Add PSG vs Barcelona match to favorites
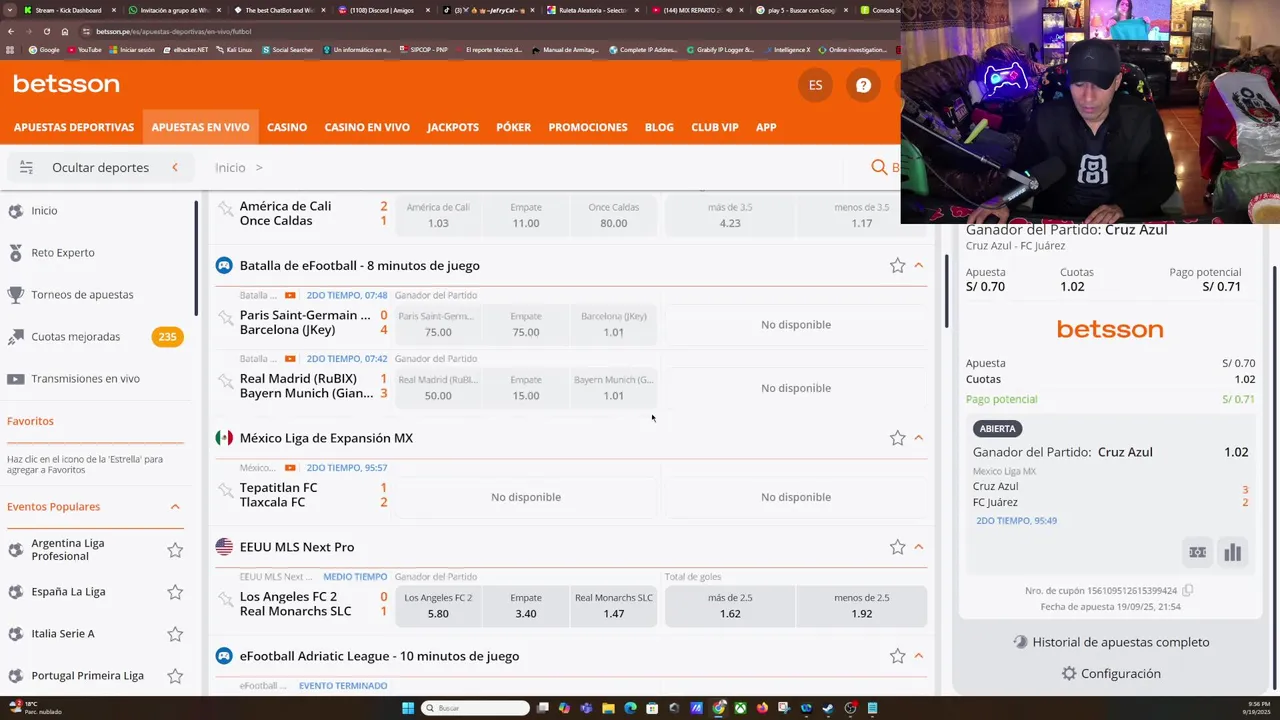Image resolution: width=1280 pixels, height=720 pixels. click(225, 319)
